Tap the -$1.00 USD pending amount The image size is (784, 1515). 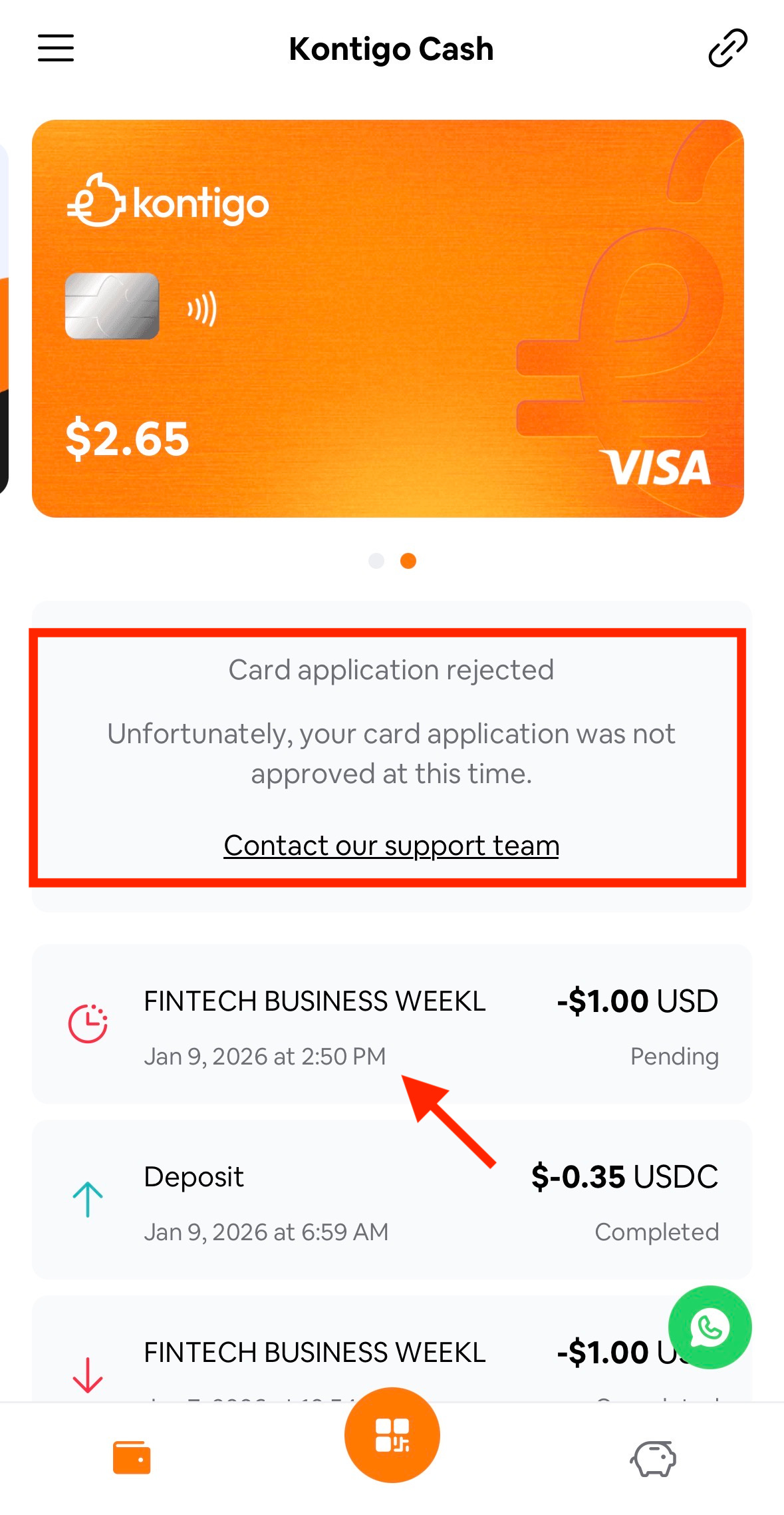point(638,1001)
